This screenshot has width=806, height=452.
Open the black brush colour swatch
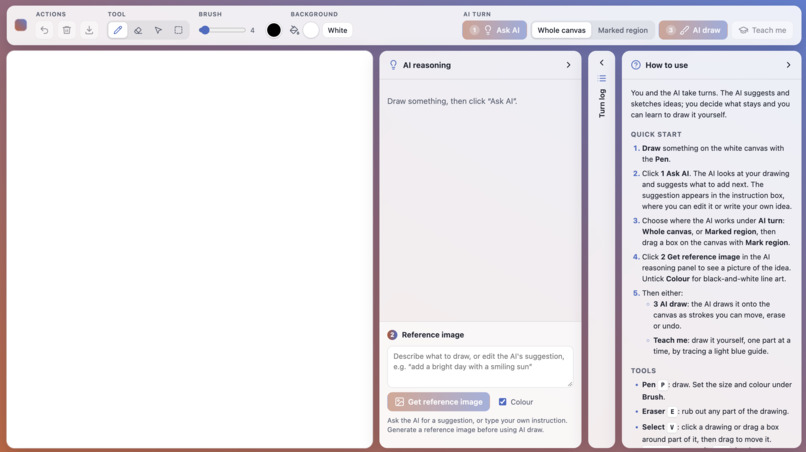coord(274,30)
